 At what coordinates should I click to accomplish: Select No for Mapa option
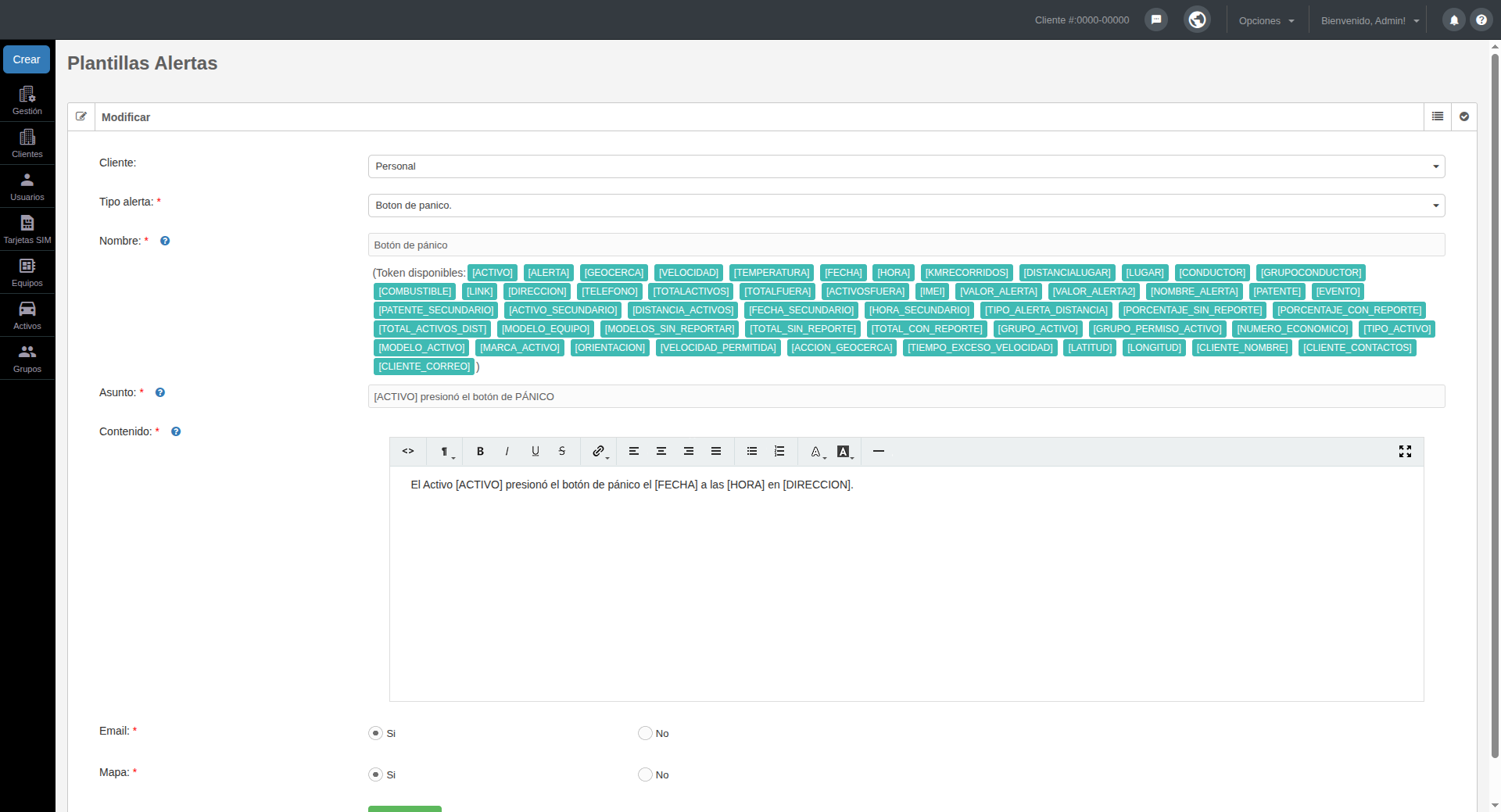click(645, 774)
